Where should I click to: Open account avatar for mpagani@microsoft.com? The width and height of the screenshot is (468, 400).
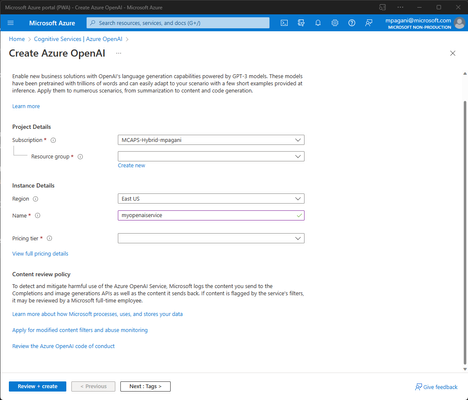pyautogui.click(x=460, y=23)
